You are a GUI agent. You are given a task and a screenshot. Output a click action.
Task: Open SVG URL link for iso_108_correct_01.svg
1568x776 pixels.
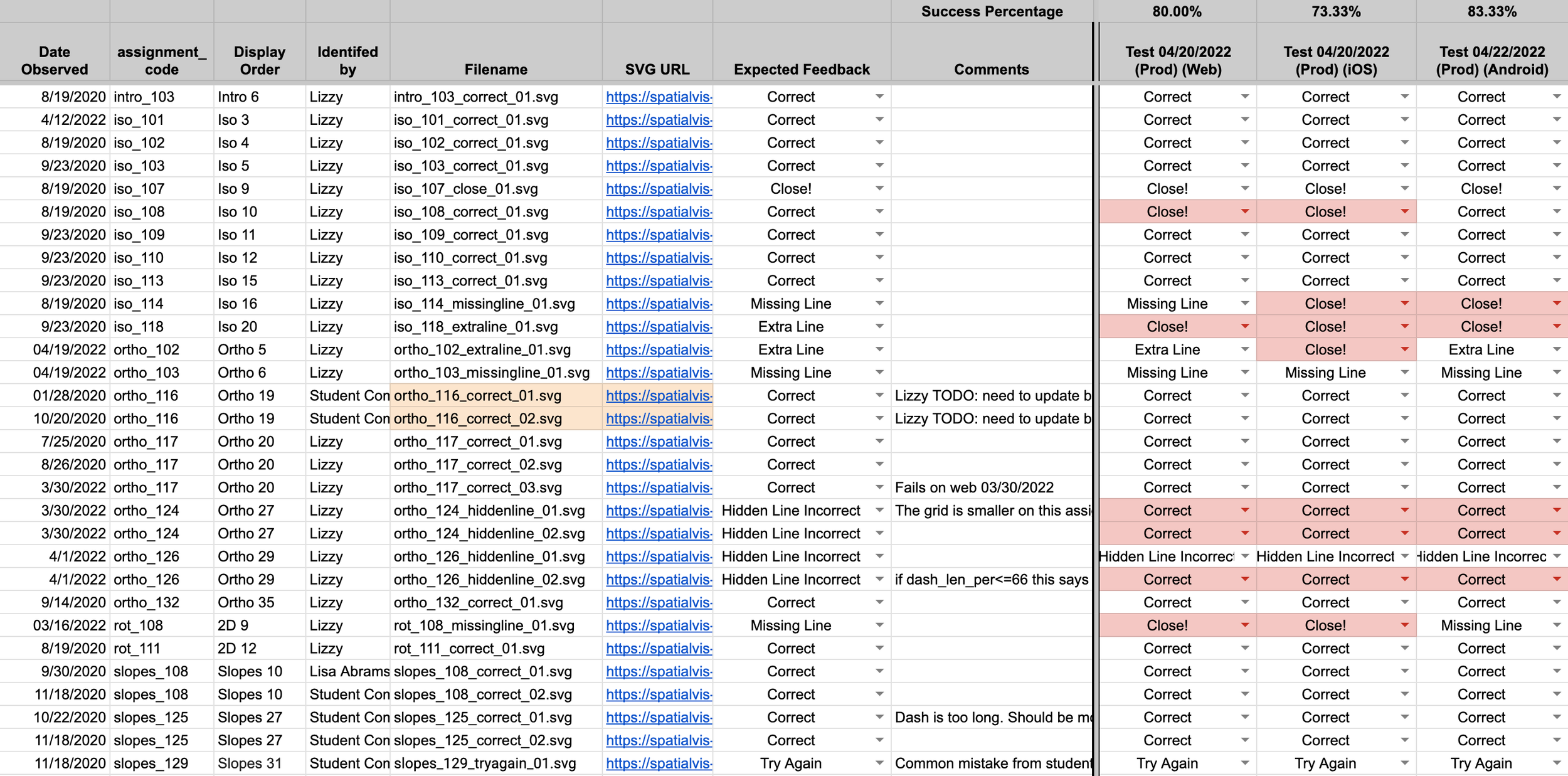coord(659,212)
